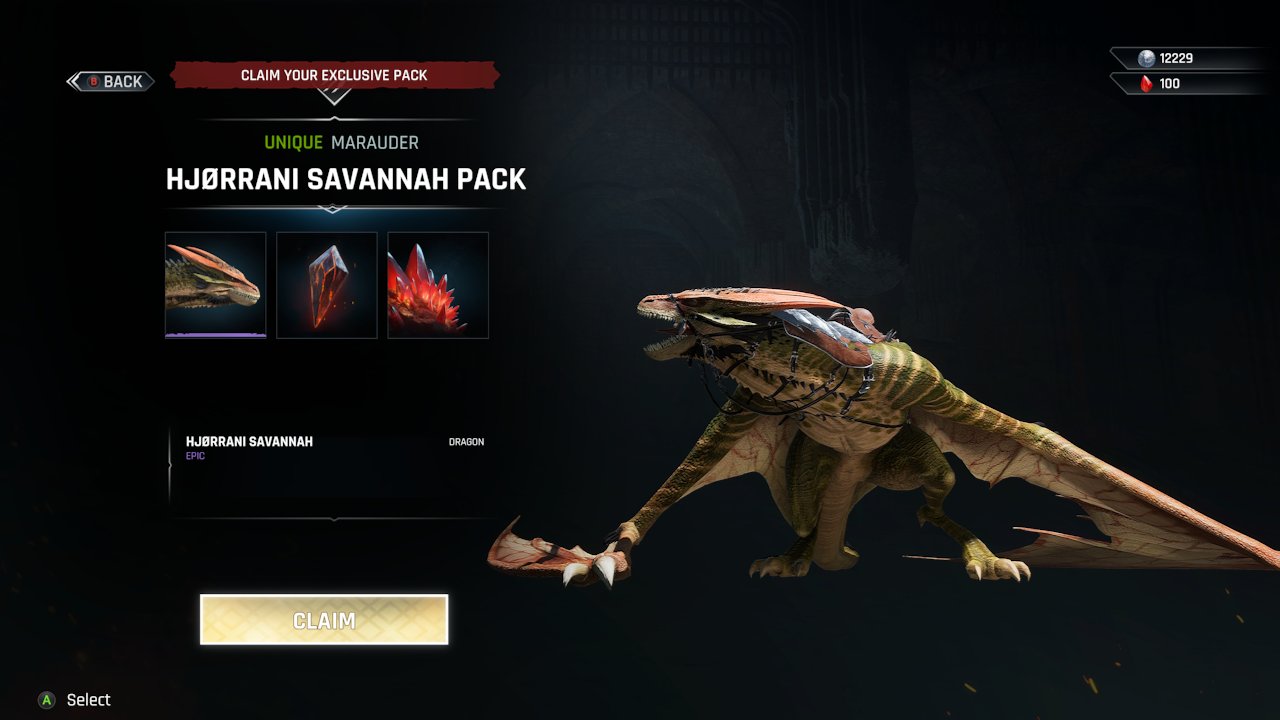1280x720 pixels.
Task: Click the red gem currency icon
Action: point(1146,84)
